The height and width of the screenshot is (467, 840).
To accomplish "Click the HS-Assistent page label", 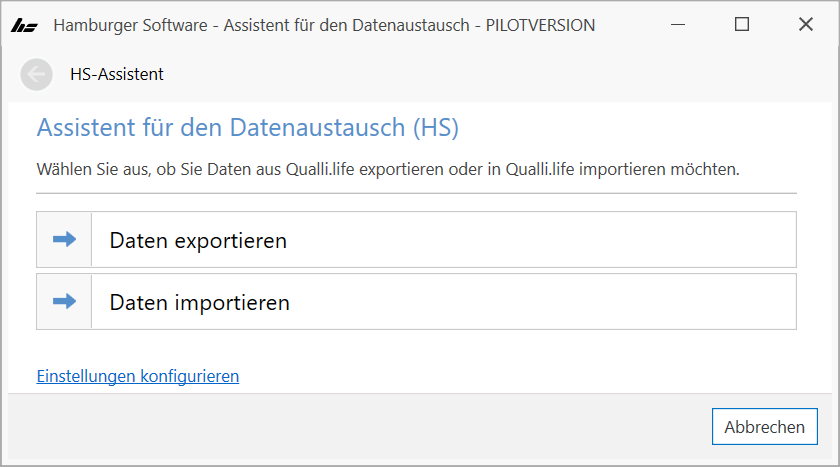I will coord(117,74).
